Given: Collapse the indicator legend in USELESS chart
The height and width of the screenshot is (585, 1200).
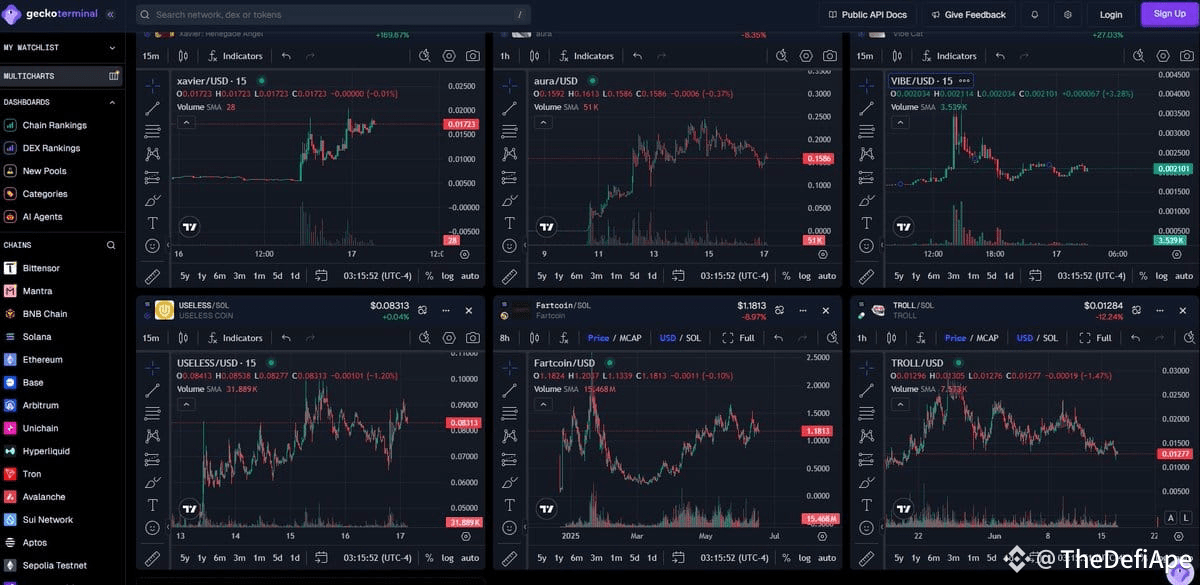Looking at the screenshot, I should 186,404.
